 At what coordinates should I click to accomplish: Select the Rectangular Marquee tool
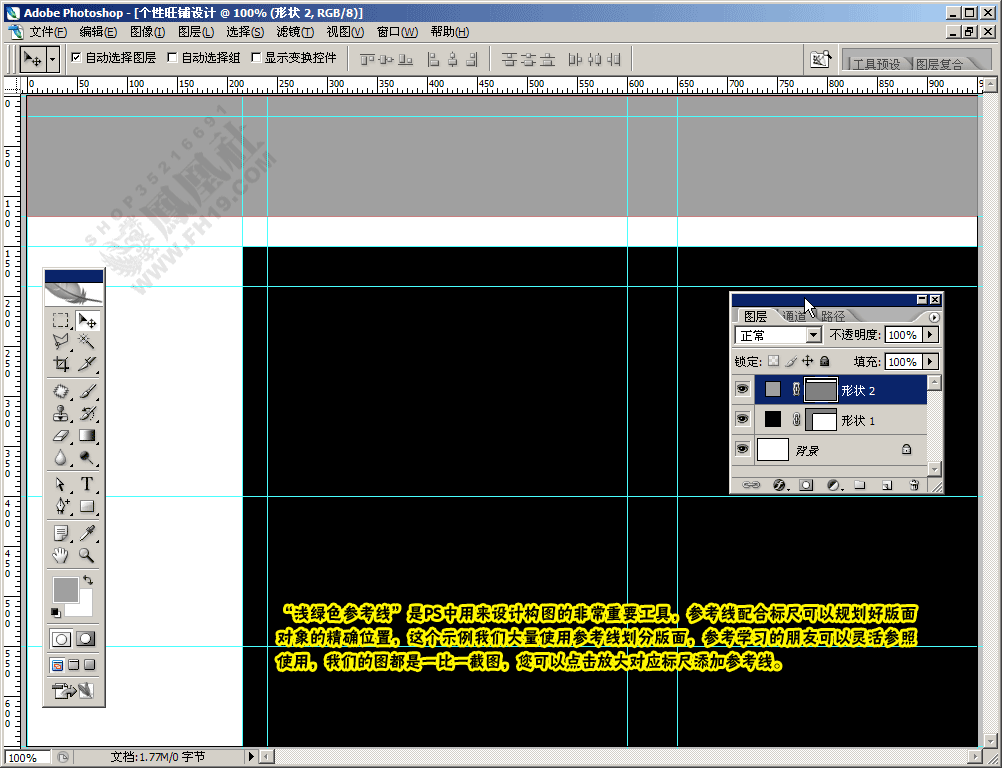pos(61,320)
